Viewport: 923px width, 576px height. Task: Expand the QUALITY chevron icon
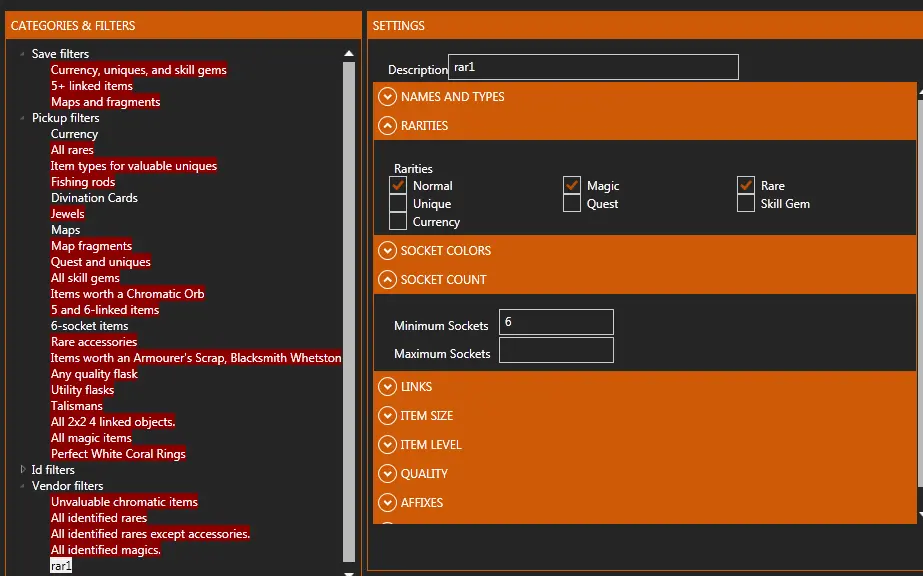[x=387, y=474]
